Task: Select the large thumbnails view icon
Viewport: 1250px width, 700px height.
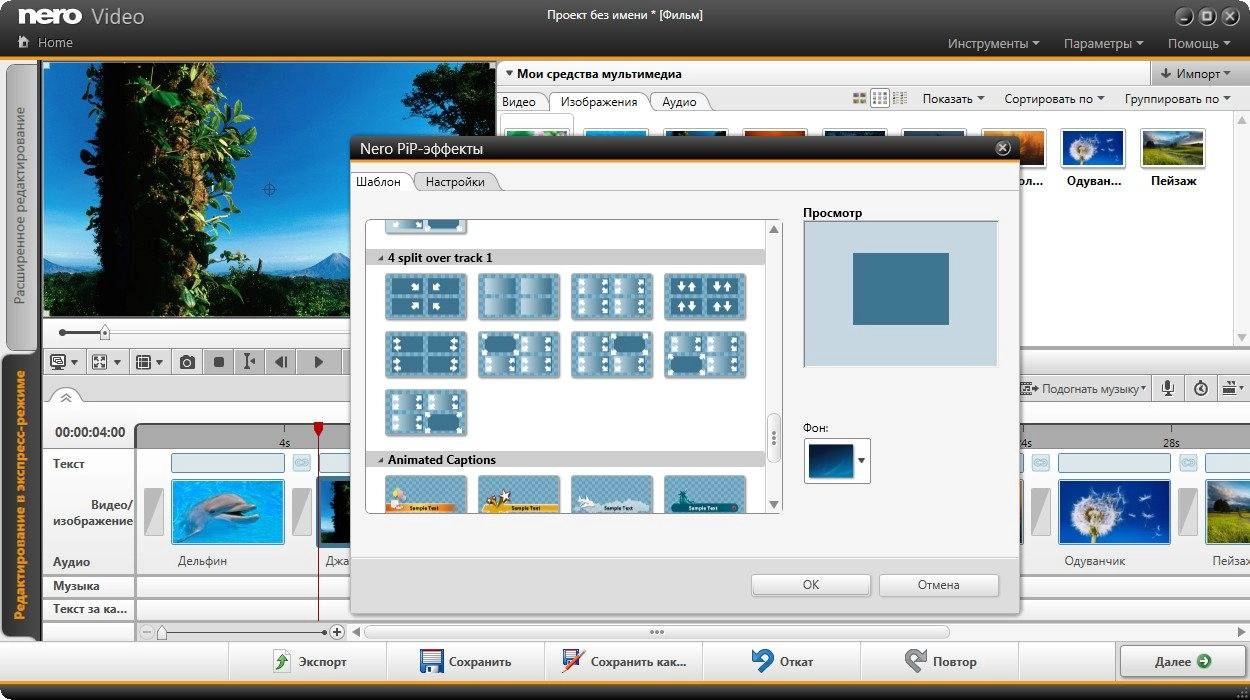Action: [x=859, y=98]
